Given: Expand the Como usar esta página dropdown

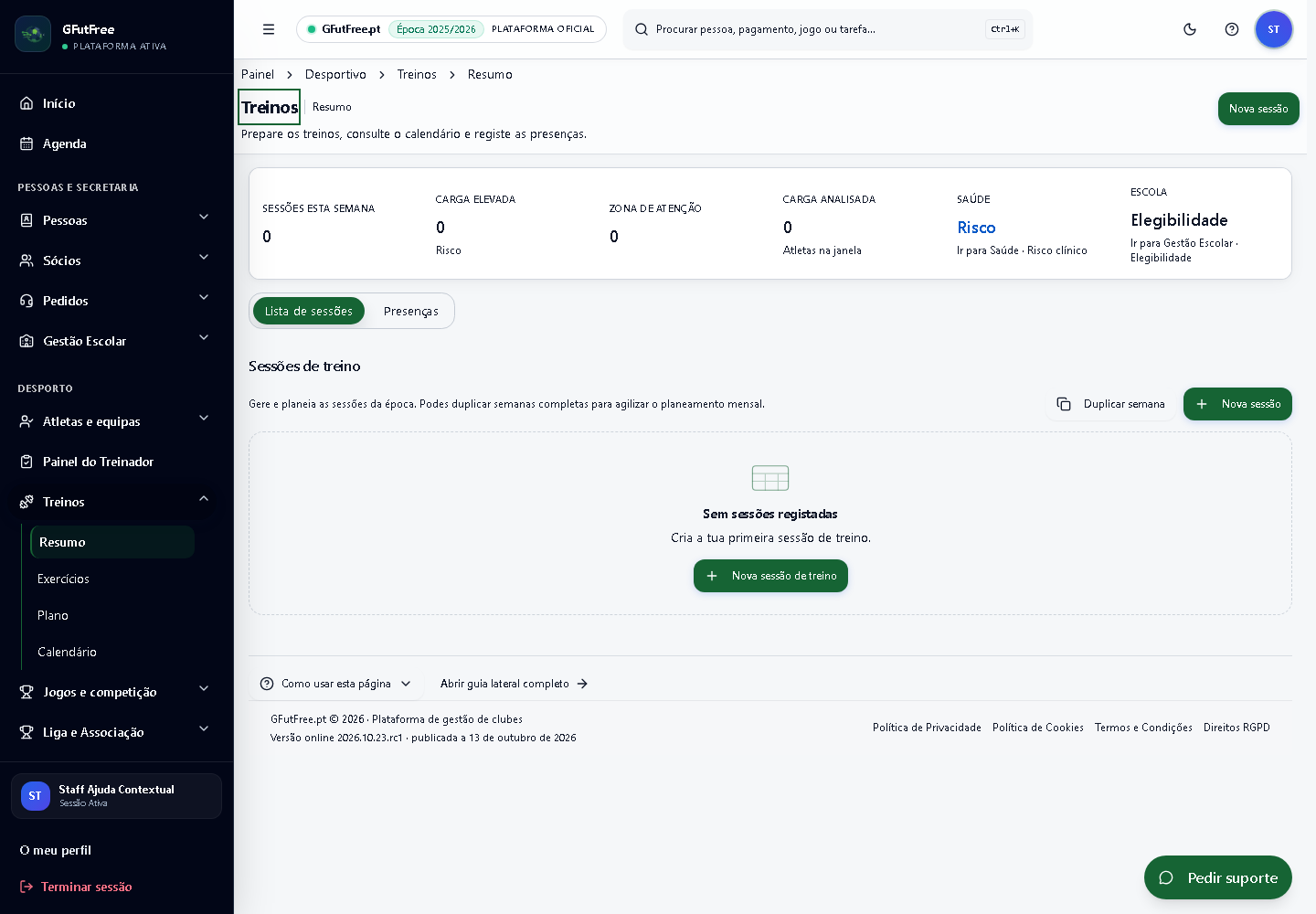Looking at the screenshot, I should (x=335, y=684).
